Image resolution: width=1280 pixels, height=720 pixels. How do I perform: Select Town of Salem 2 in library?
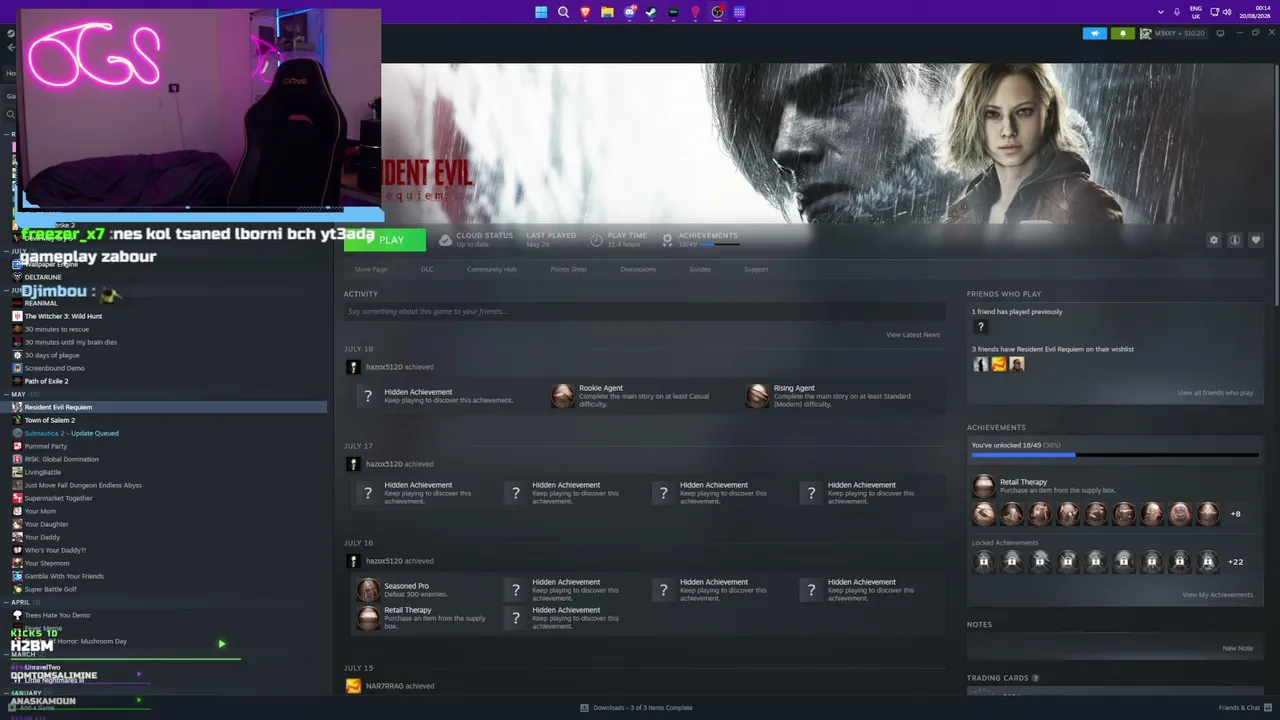pyautogui.click(x=50, y=420)
